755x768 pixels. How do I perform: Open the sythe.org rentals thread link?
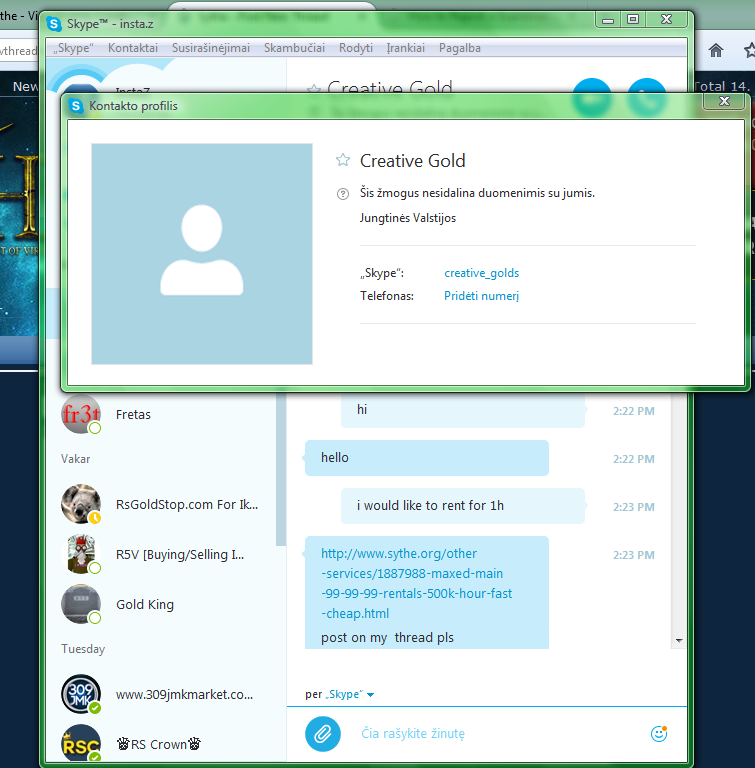tap(416, 583)
